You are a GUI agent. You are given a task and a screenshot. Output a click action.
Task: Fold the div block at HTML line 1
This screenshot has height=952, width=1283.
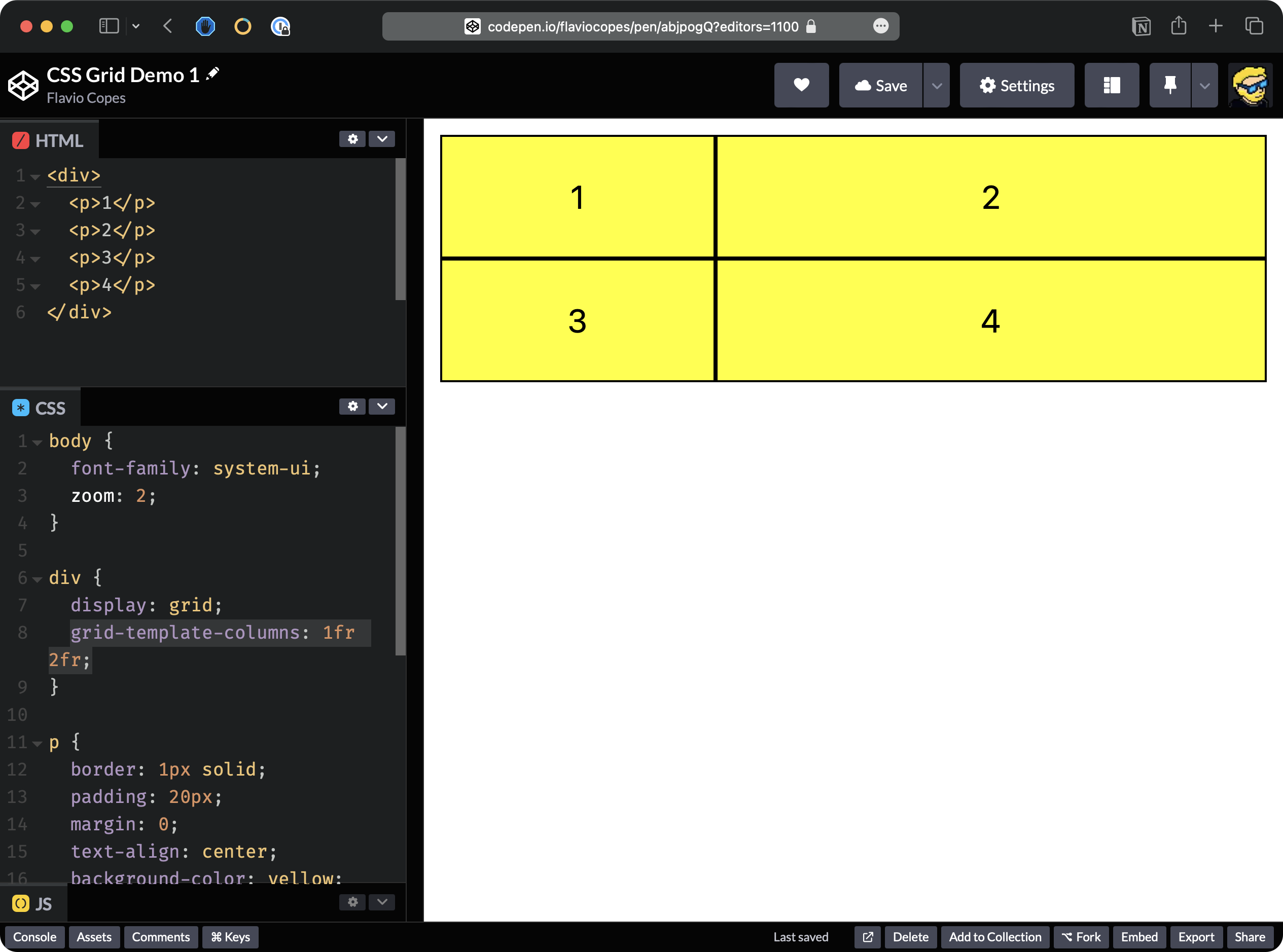pos(35,177)
